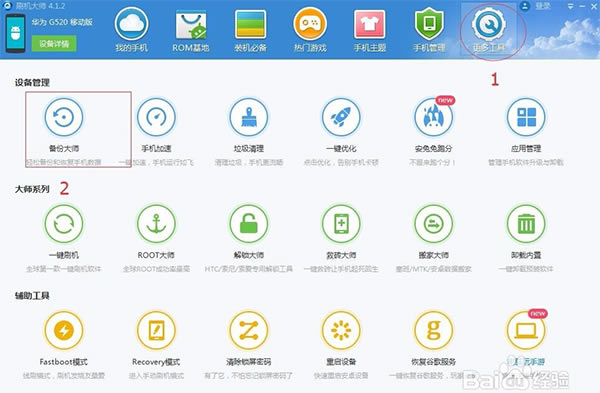Open 安兔兔跑分 benchmark tool

pyautogui.click(x=434, y=117)
